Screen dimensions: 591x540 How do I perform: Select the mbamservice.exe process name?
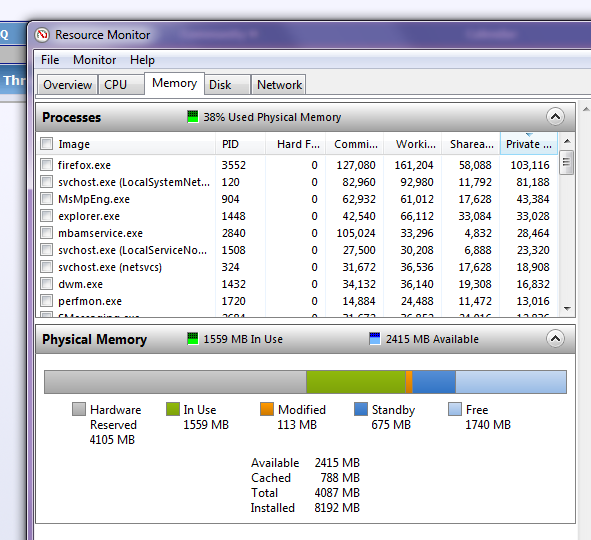[100, 233]
